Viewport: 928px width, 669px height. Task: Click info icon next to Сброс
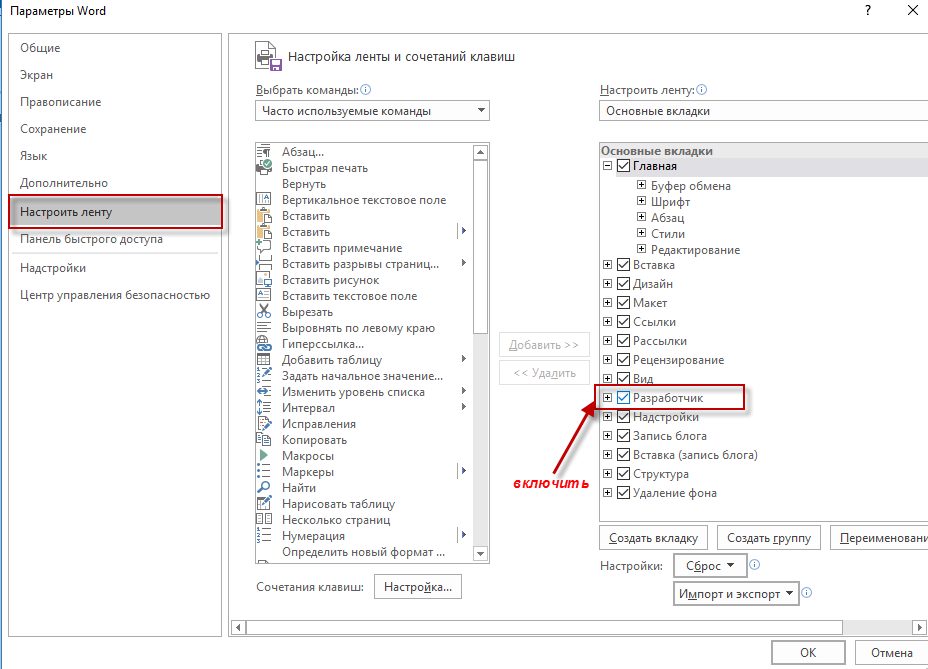755,565
